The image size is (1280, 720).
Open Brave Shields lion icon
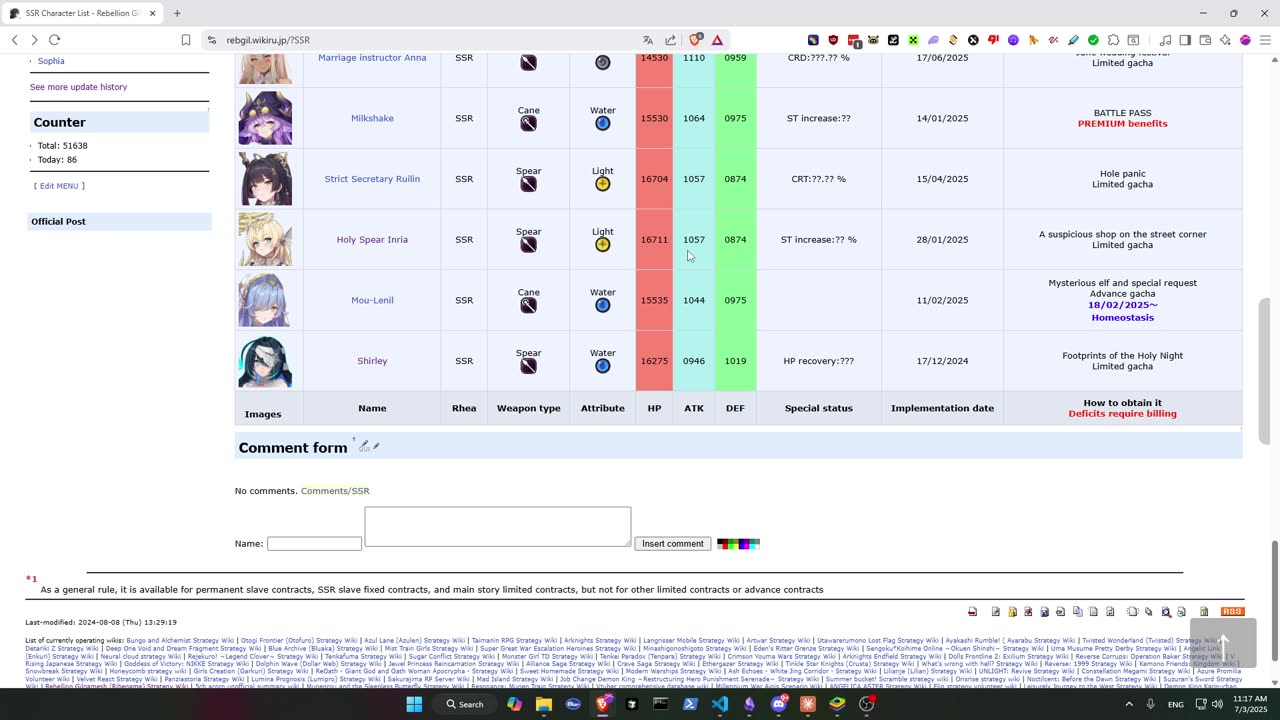point(695,40)
